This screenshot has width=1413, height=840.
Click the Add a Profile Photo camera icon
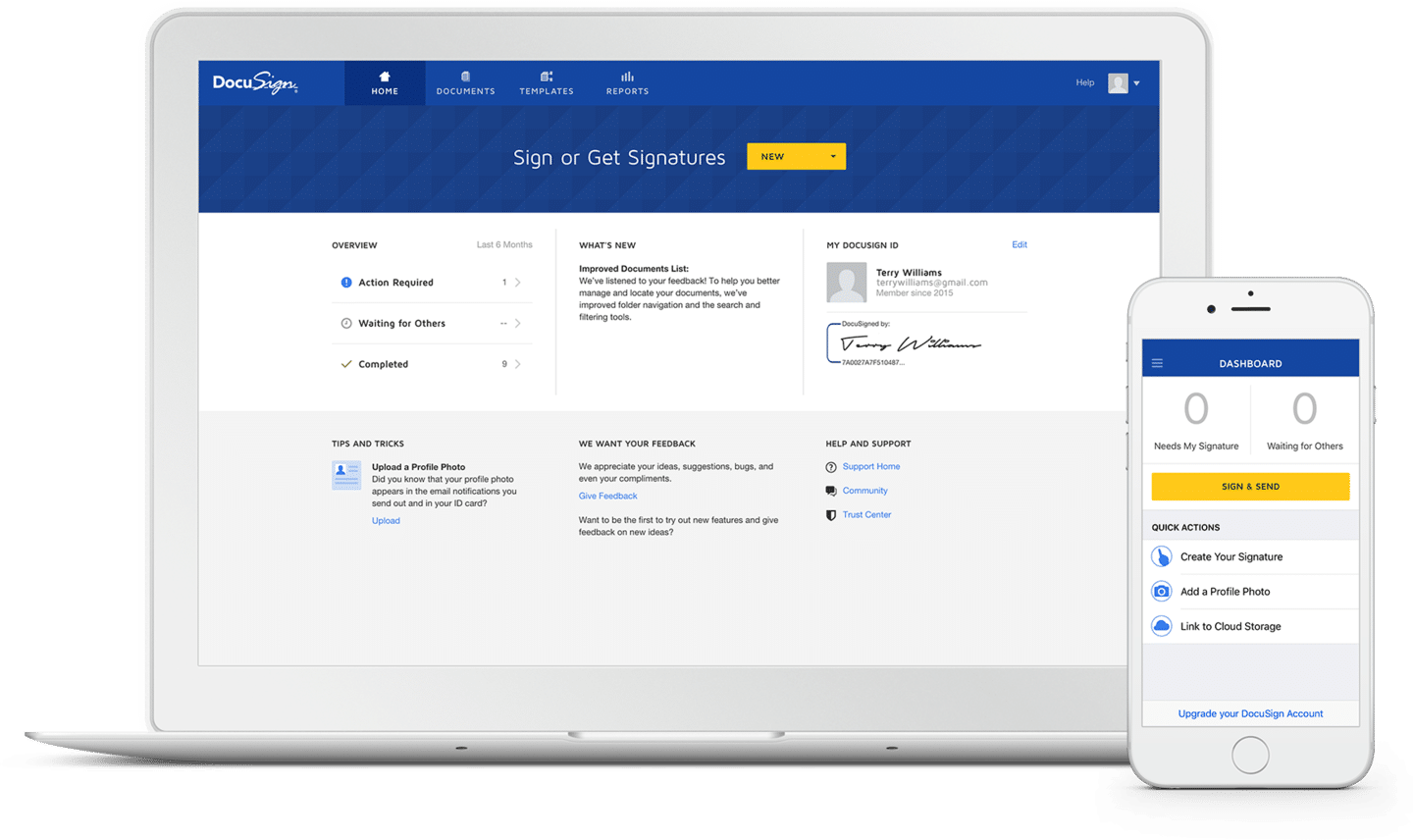click(1162, 592)
